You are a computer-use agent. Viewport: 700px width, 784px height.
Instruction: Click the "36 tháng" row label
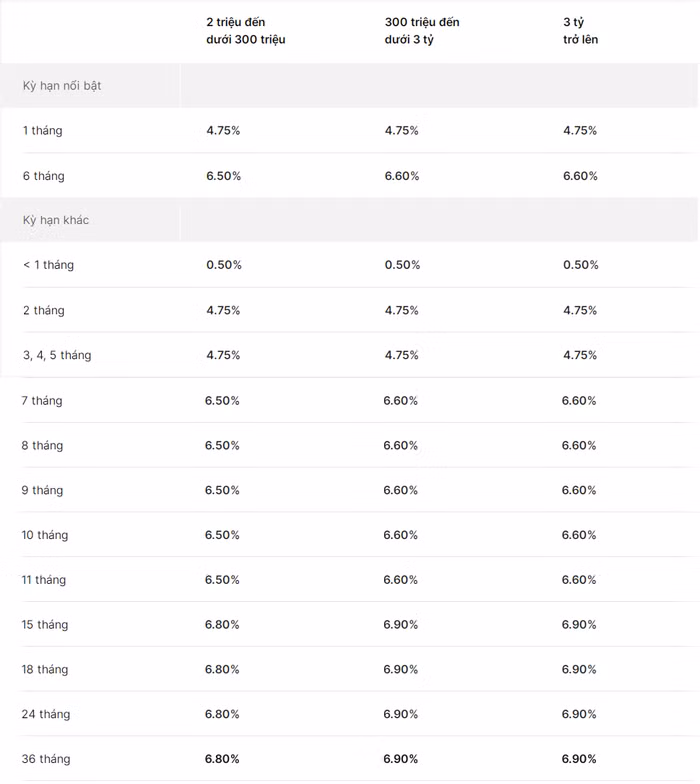coord(46,759)
